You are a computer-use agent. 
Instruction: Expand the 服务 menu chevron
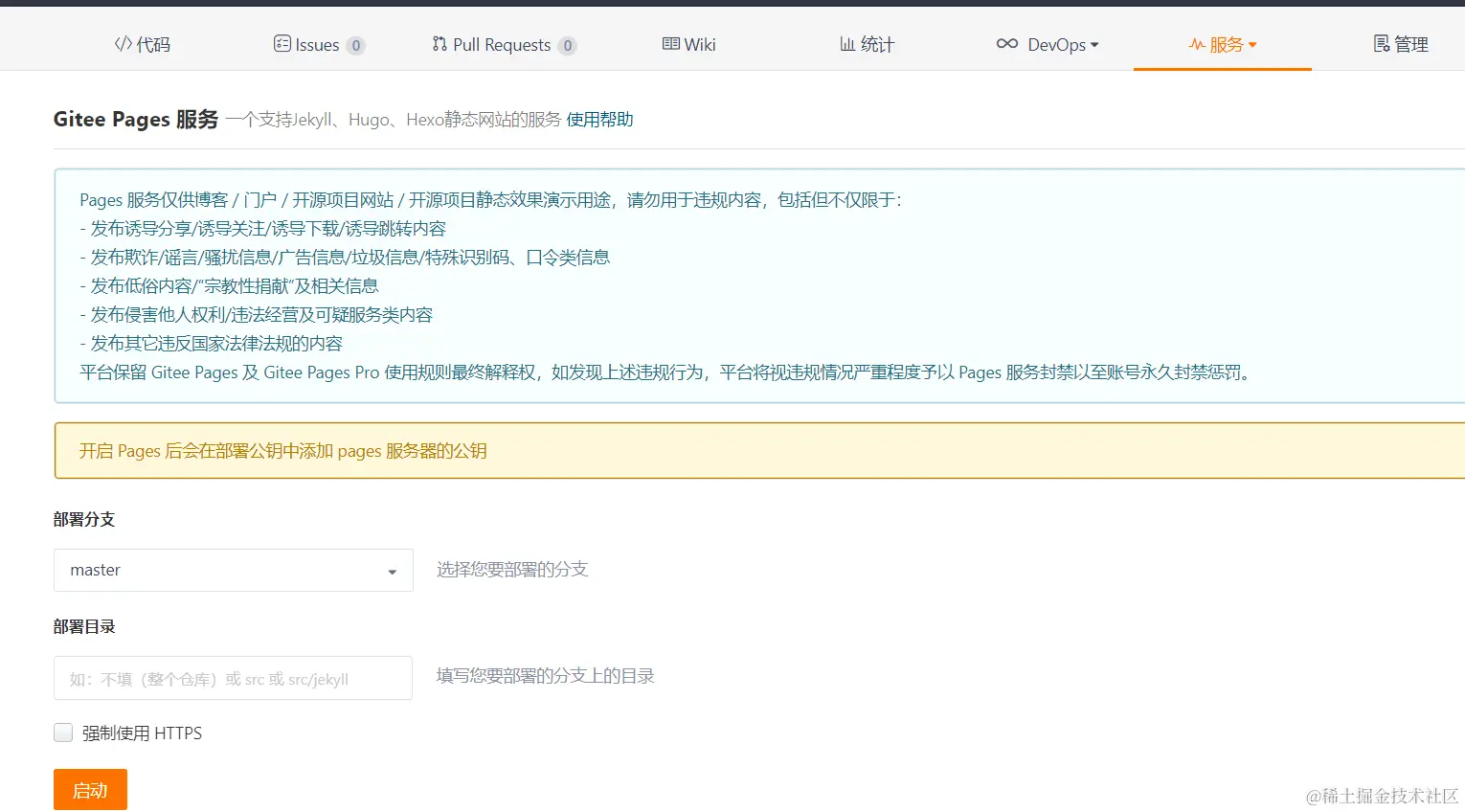pos(1254,44)
